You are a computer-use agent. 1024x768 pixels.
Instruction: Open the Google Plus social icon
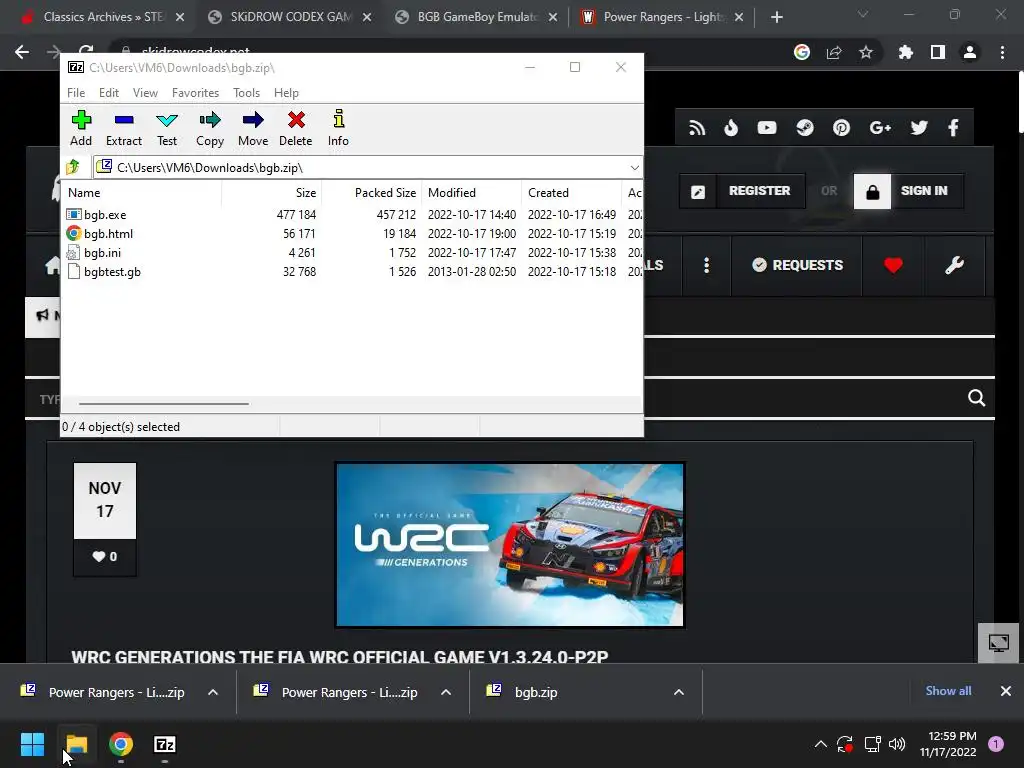880,127
